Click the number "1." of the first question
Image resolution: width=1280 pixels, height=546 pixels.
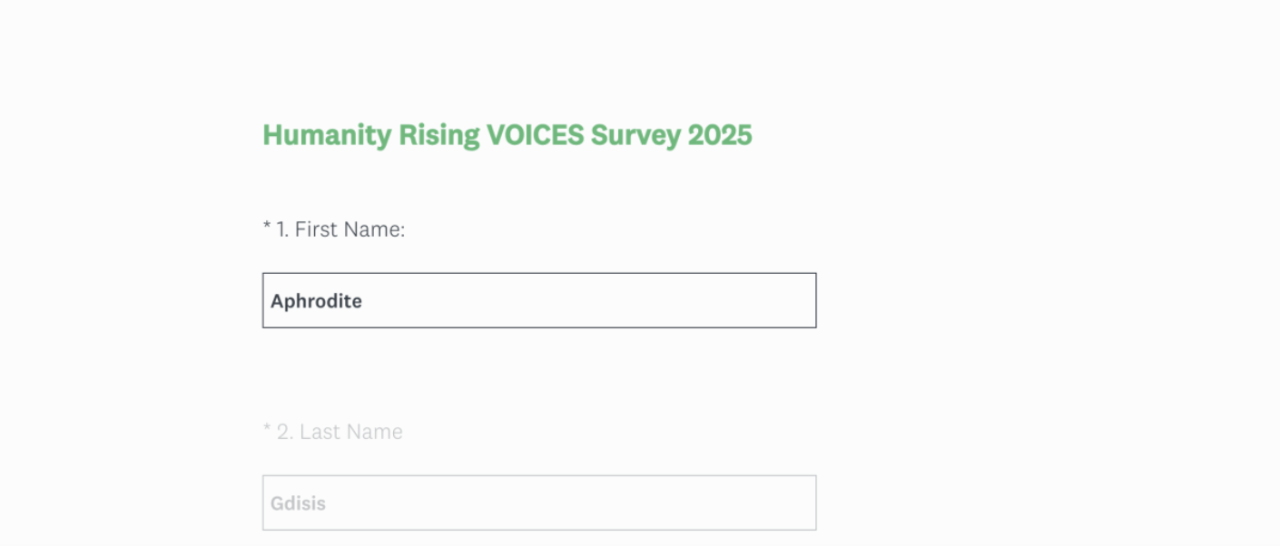click(x=282, y=230)
